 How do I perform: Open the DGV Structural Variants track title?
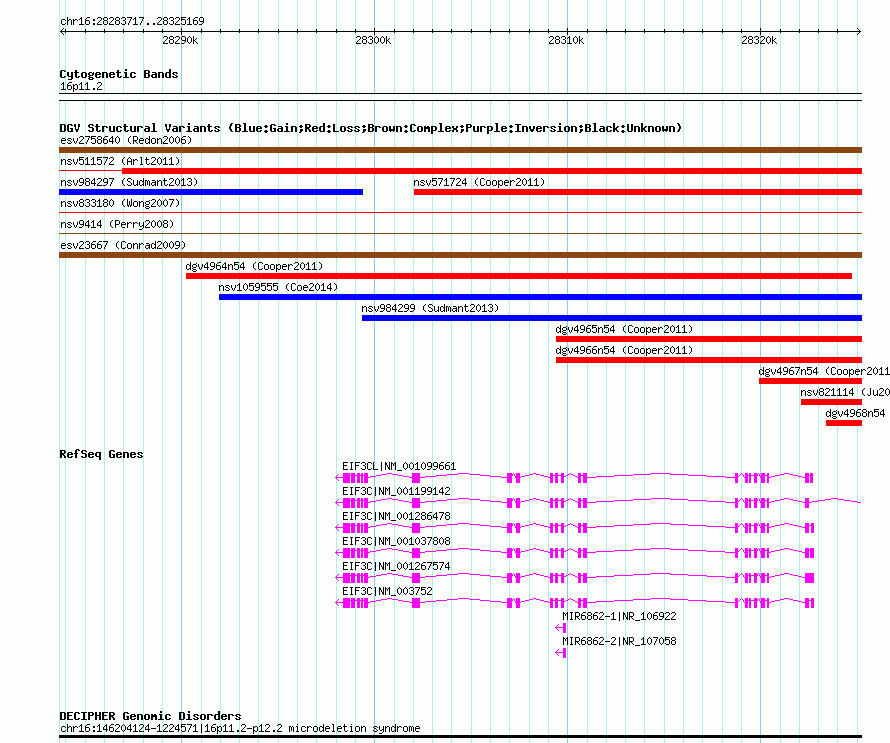(x=371, y=128)
